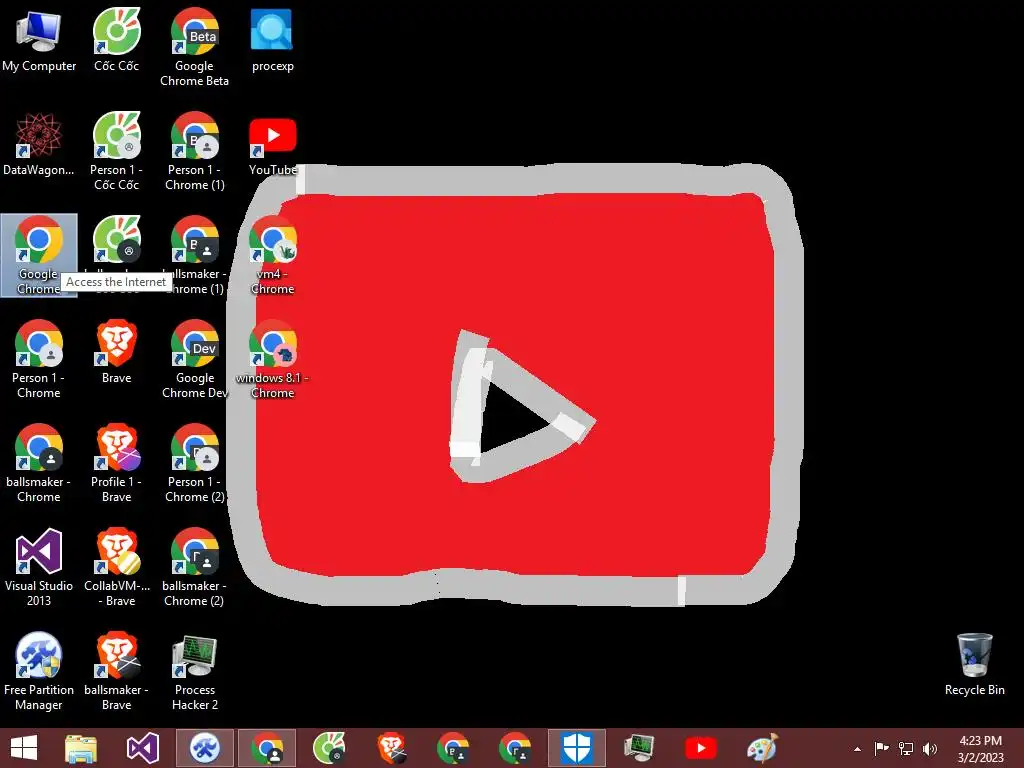
Task: Select the ballsmaker - Brave shortcut
Action: point(116,670)
